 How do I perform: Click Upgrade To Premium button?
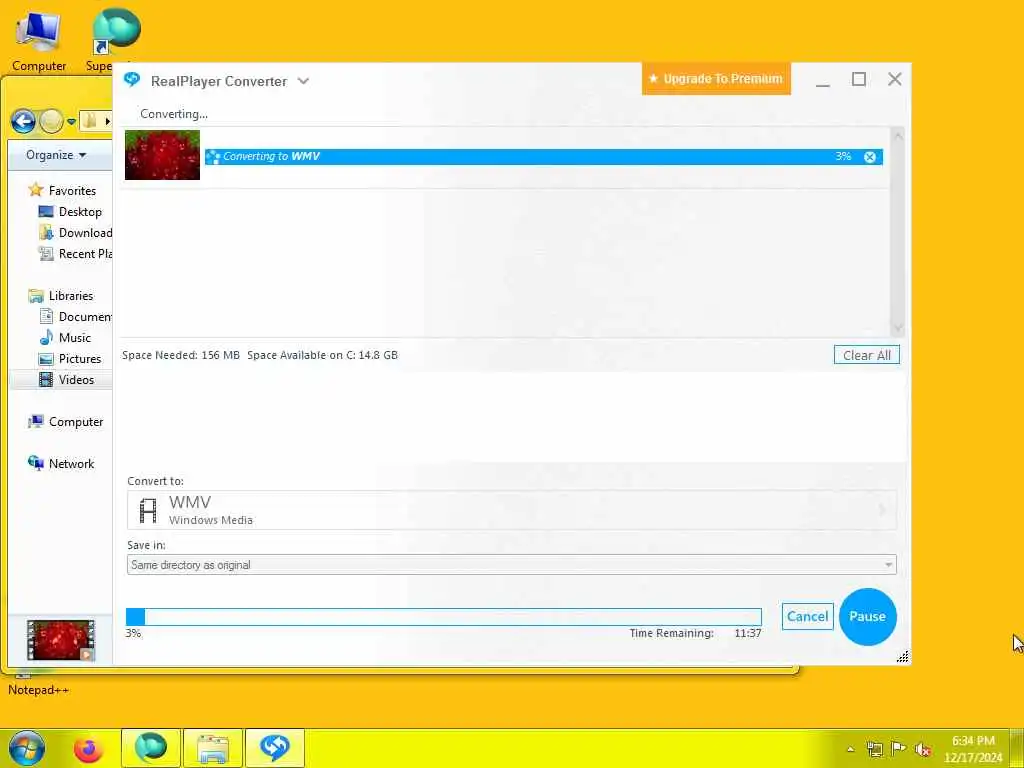pos(716,78)
